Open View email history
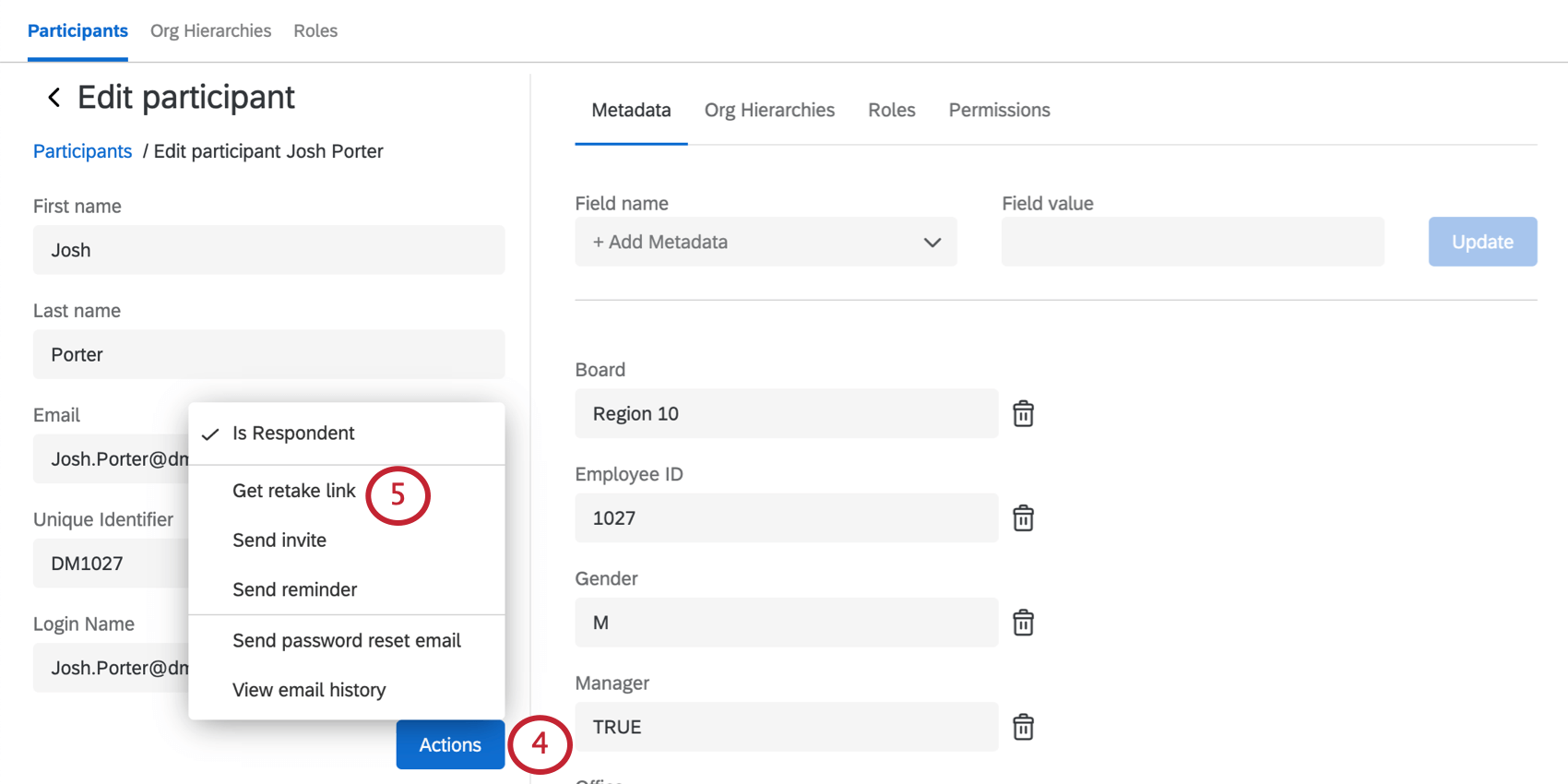This screenshot has width=1568, height=784. 309,690
